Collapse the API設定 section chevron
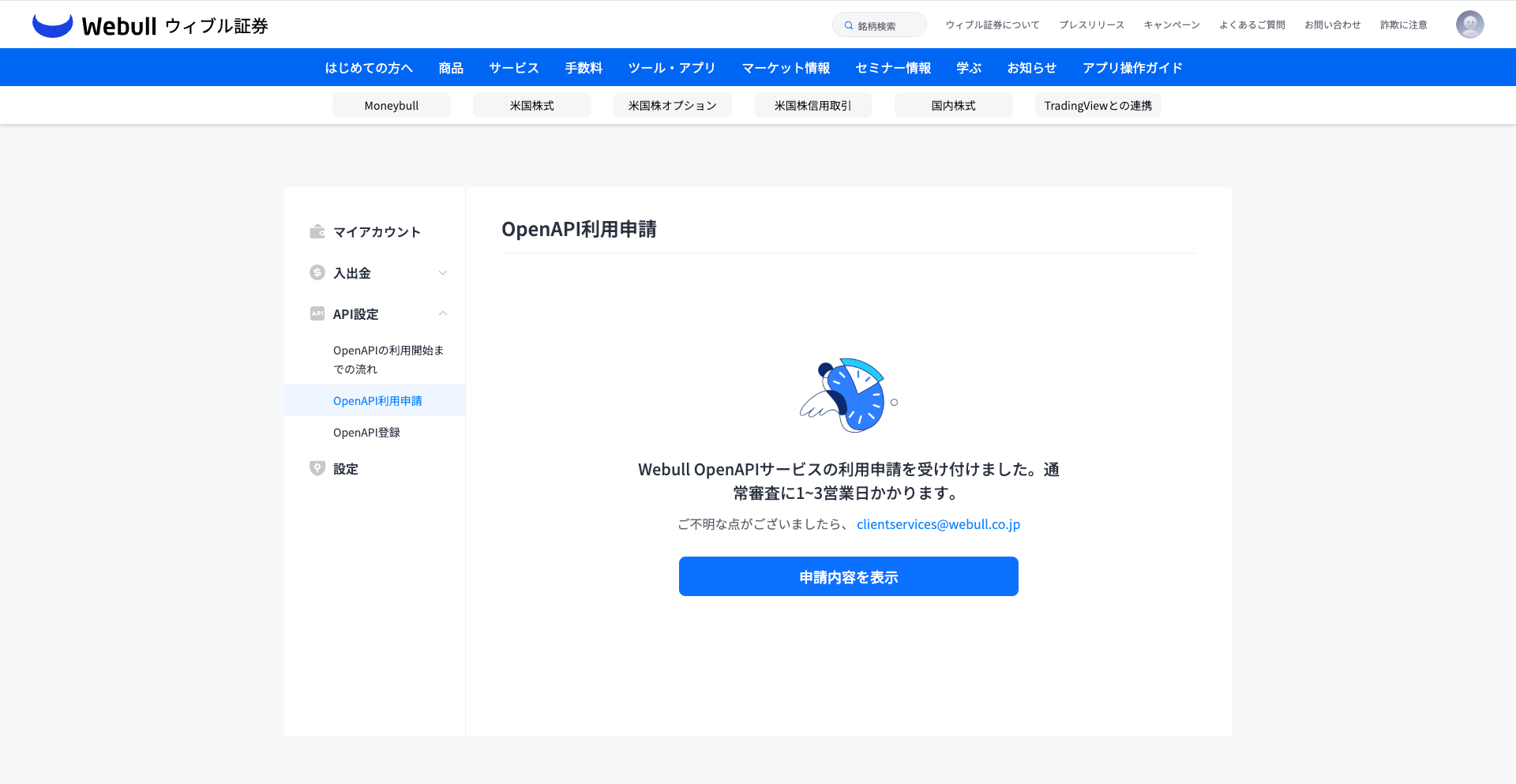Image resolution: width=1516 pixels, height=784 pixels. [x=443, y=313]
